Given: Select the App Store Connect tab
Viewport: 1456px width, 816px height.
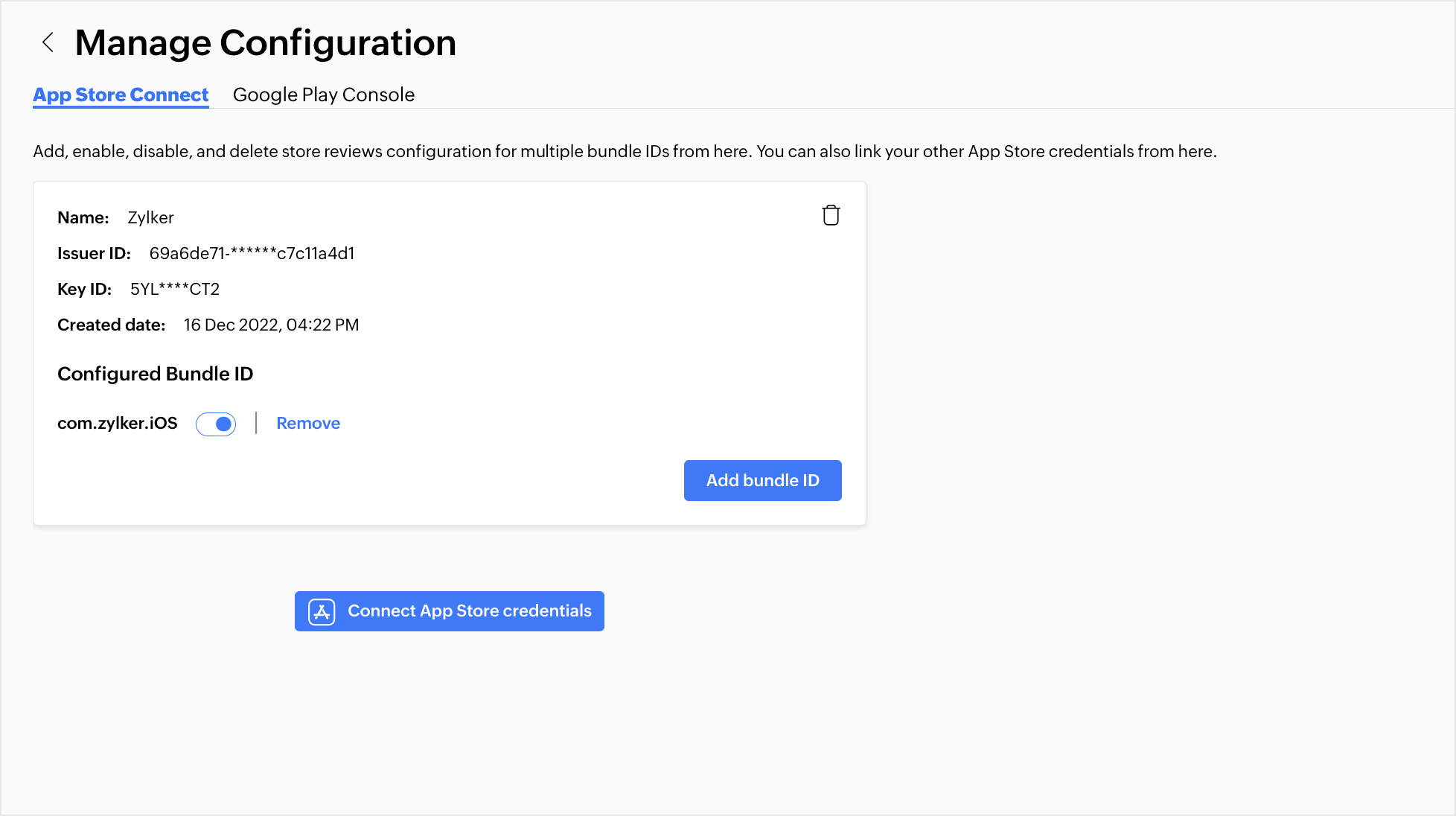Looking at the screenshot, I should tap(121, 95).
